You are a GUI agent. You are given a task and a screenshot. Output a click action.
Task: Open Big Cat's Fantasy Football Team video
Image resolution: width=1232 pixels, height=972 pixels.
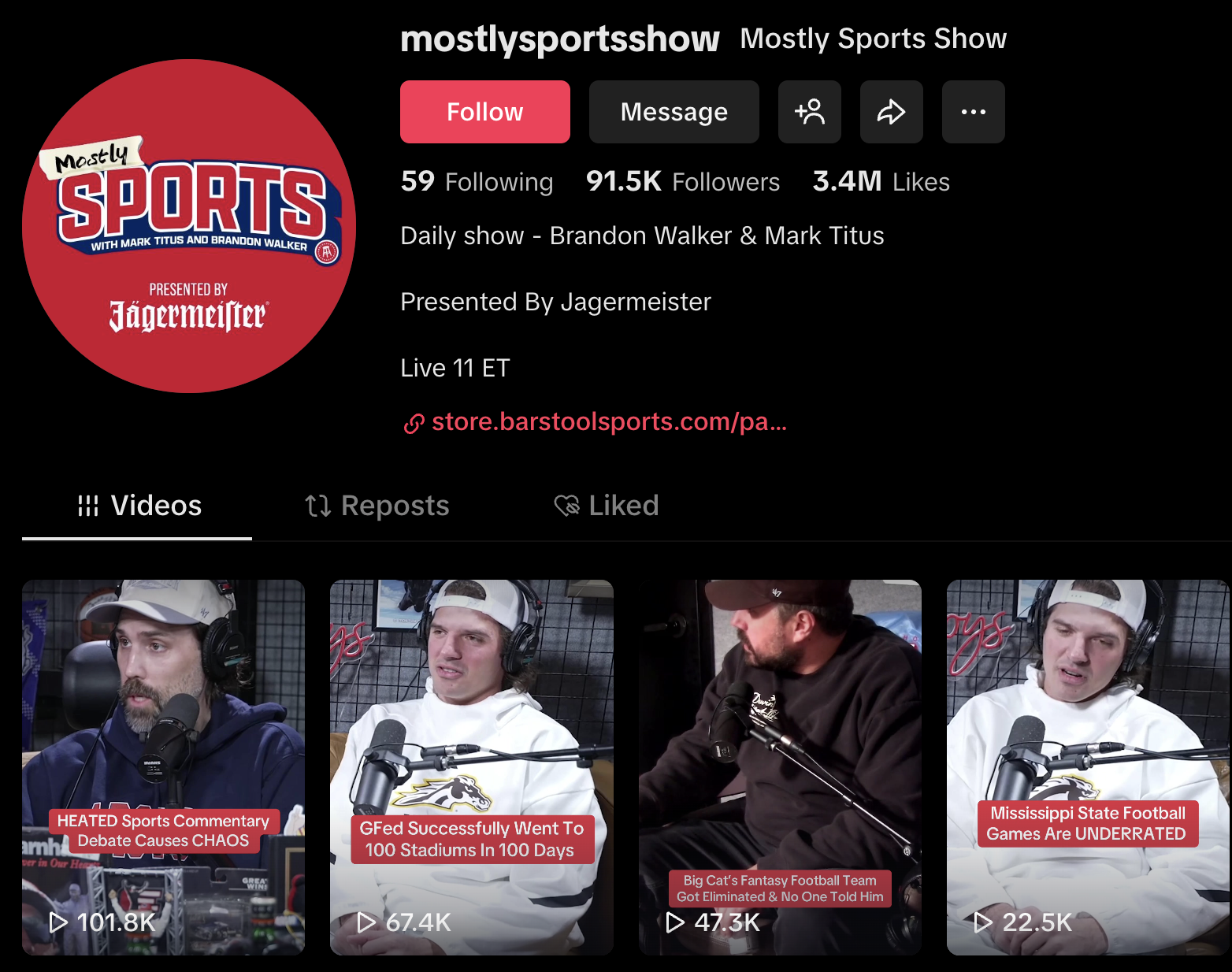click(780, 767)
